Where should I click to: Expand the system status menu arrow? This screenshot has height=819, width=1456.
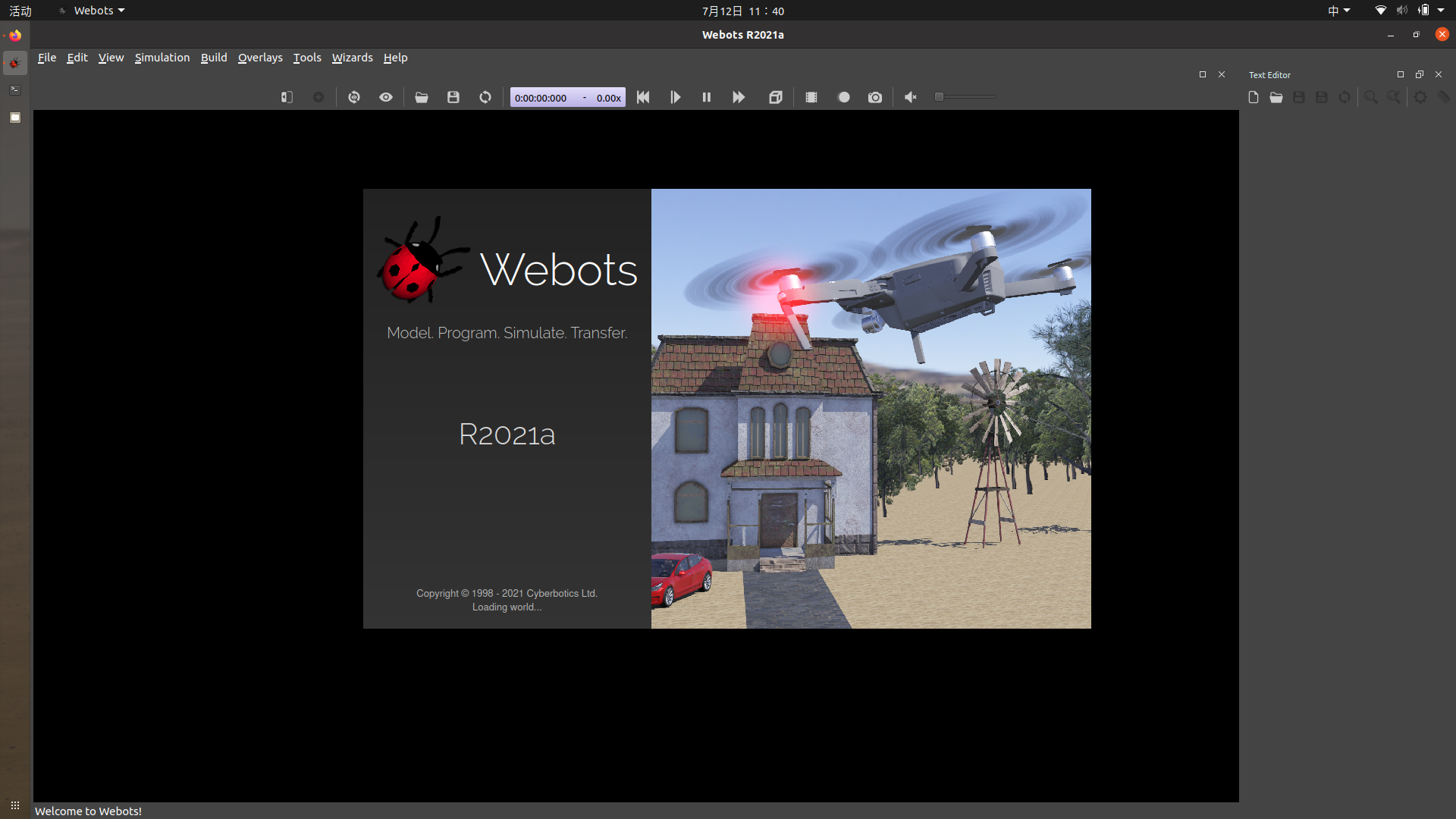coord(1441,11)
